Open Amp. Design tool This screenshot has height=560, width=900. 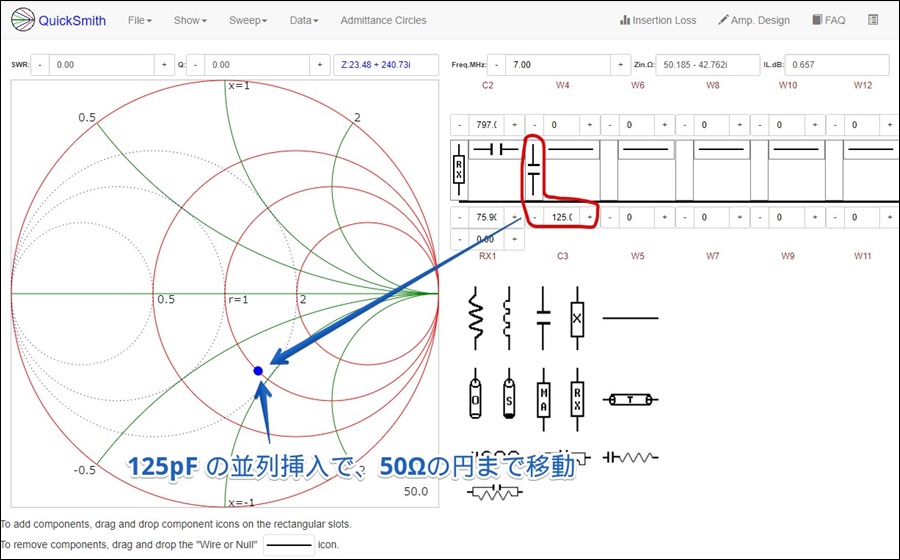click(754, 20)
